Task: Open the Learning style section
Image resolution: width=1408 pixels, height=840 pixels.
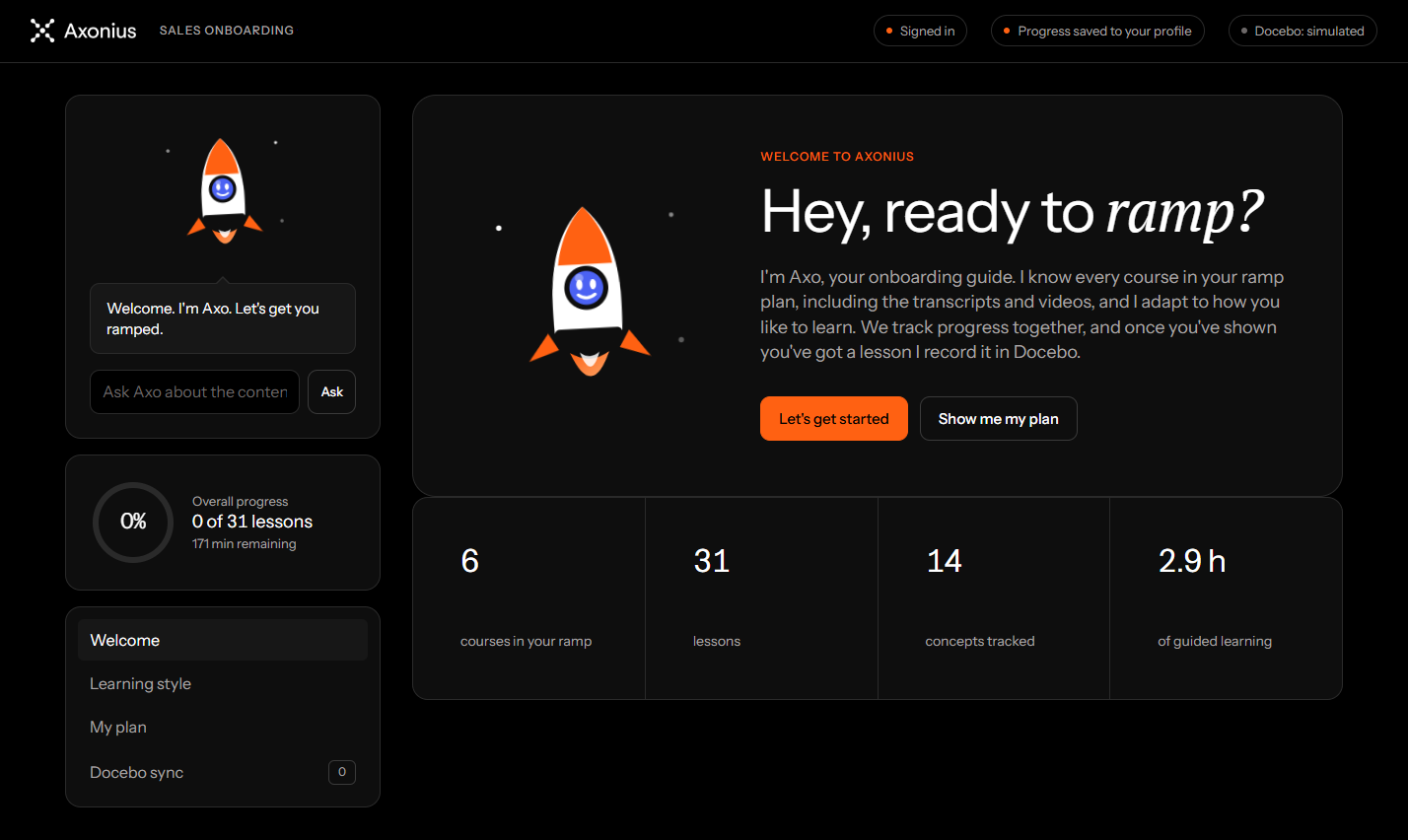Action: 223,683
